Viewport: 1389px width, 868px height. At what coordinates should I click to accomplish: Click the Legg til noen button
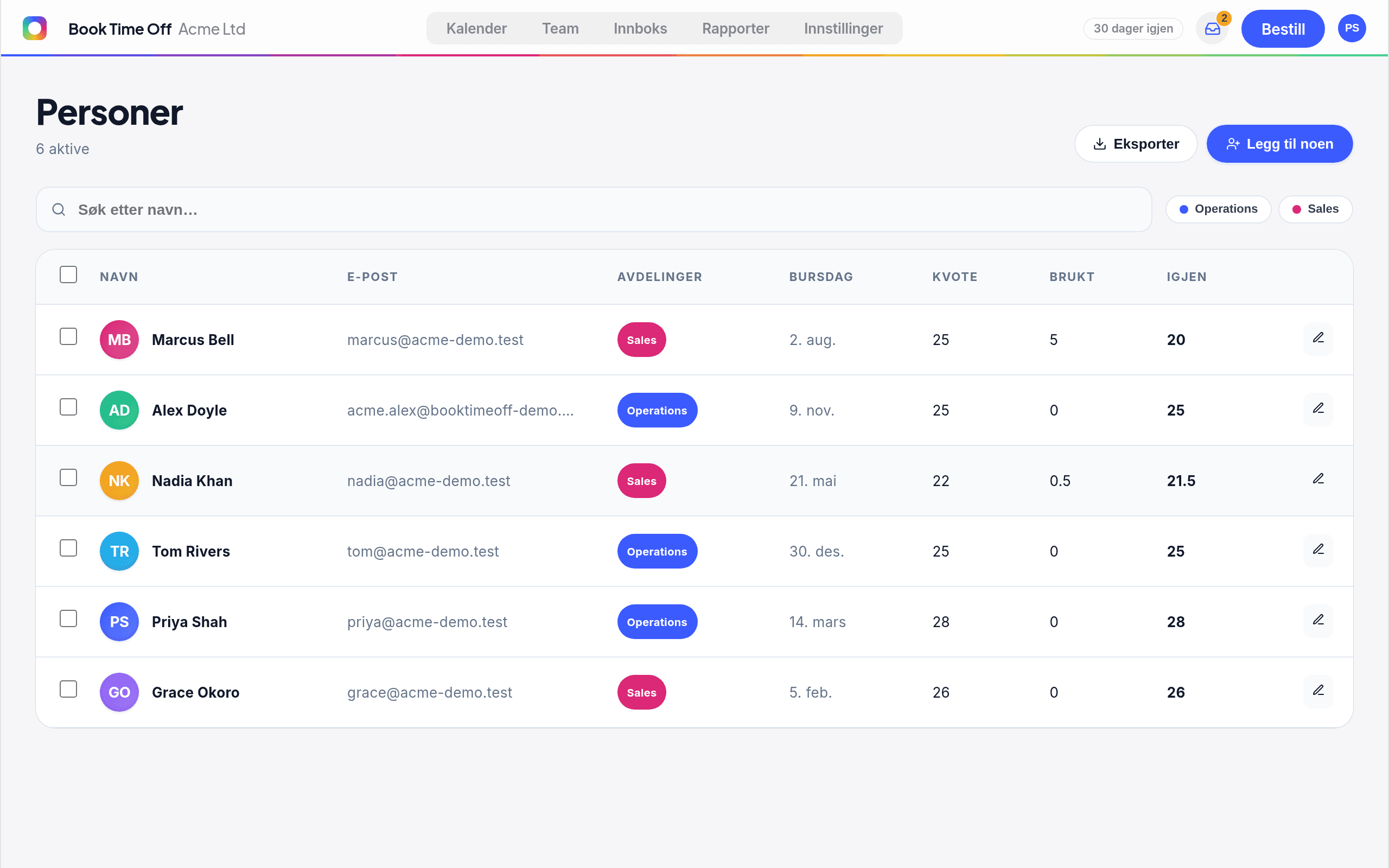[x=1279, y=144]
